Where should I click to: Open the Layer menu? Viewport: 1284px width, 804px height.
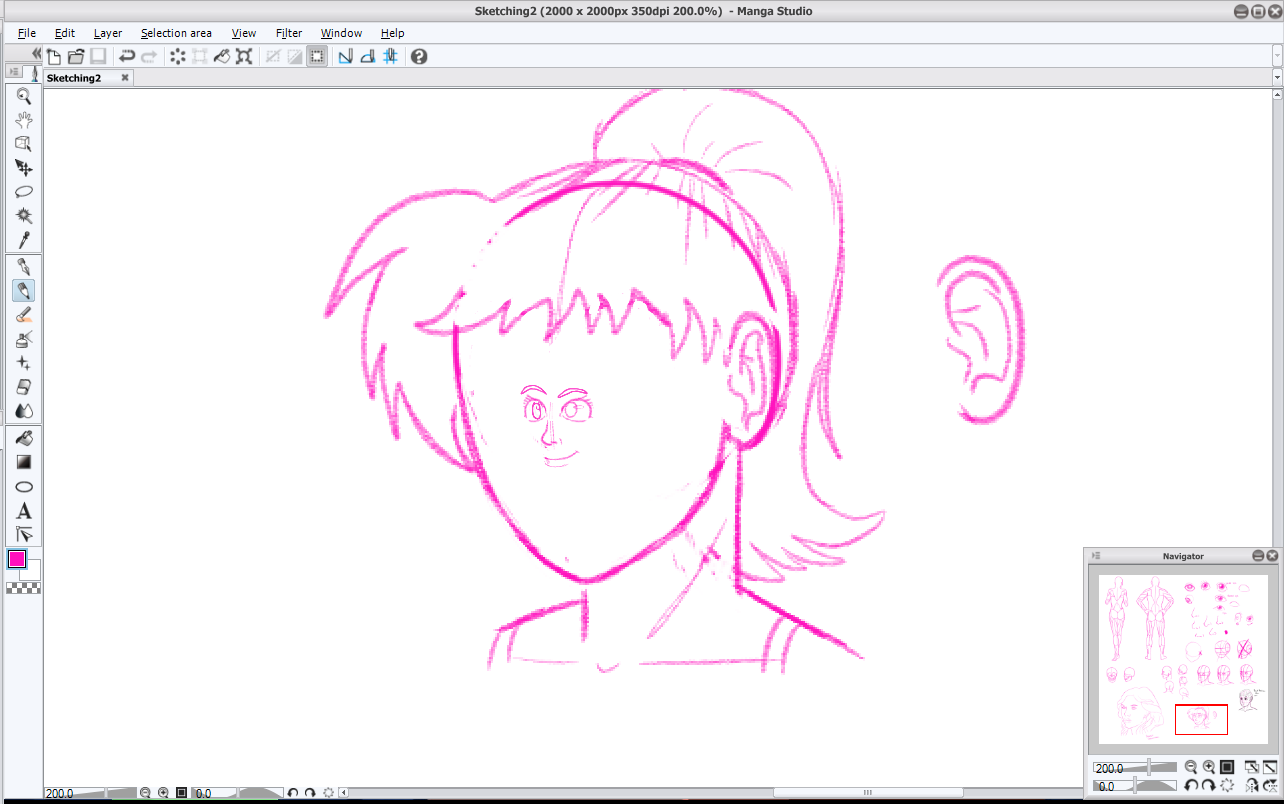click(108, 33)
